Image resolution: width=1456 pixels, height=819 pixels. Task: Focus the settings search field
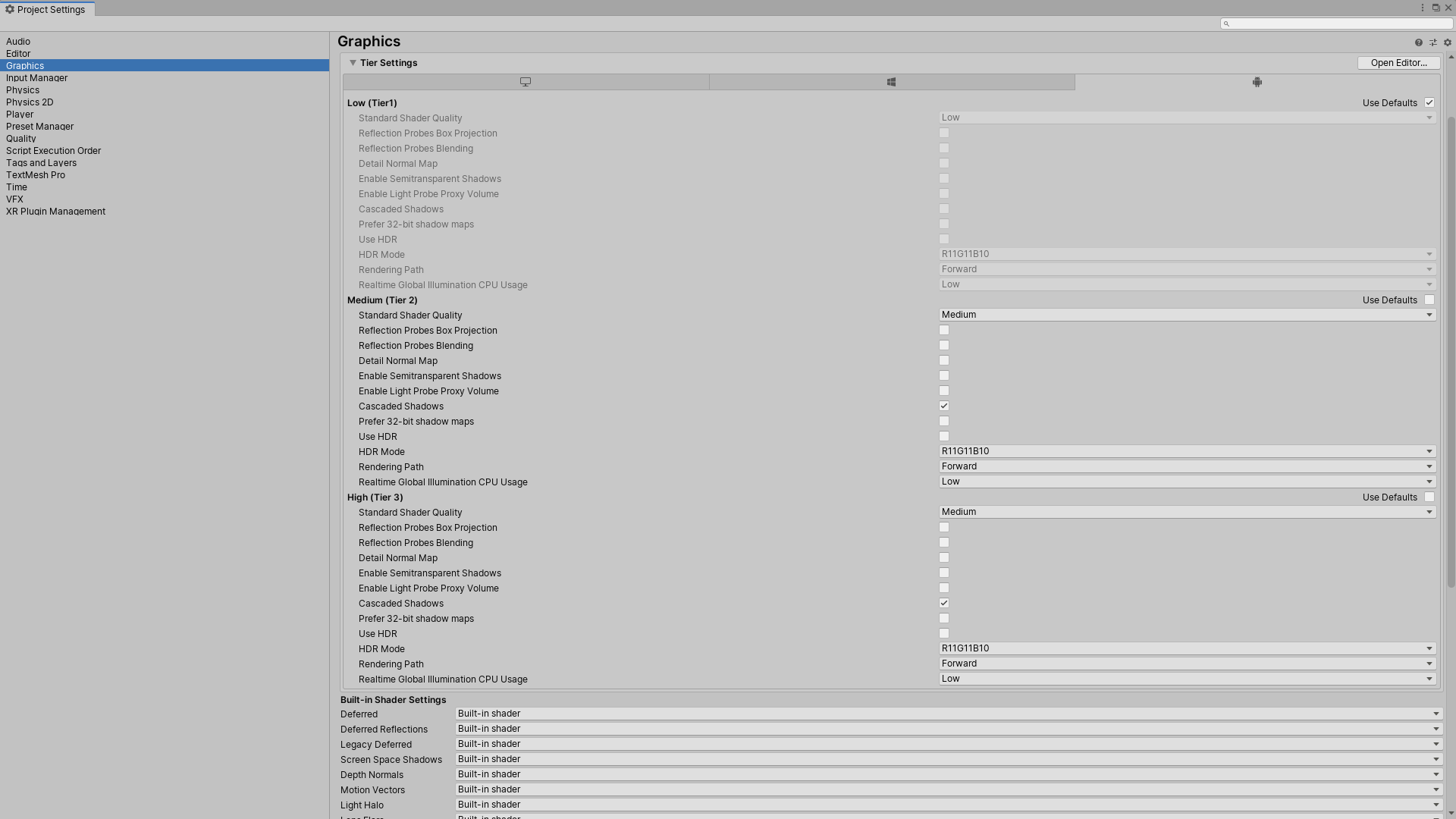click(1338, 24)
